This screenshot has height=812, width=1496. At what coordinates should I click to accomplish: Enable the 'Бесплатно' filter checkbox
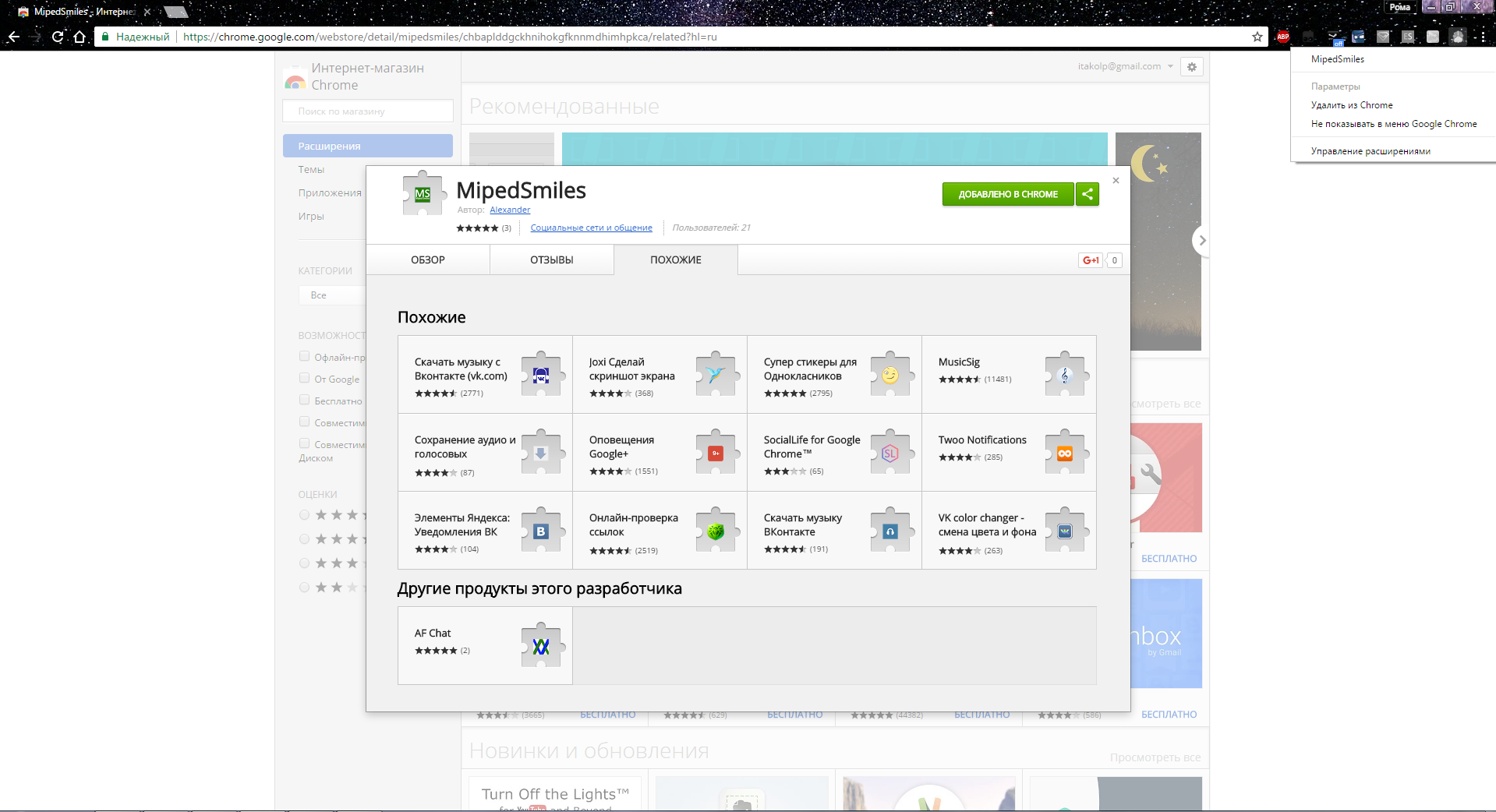[x=305, y=401]
